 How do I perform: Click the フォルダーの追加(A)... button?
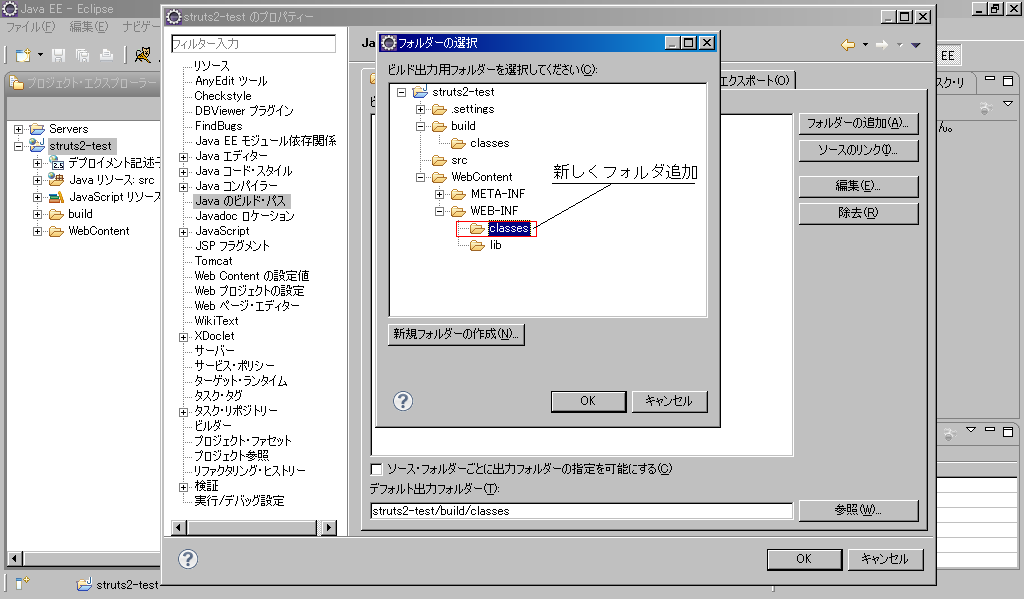(x=858, y=123)
